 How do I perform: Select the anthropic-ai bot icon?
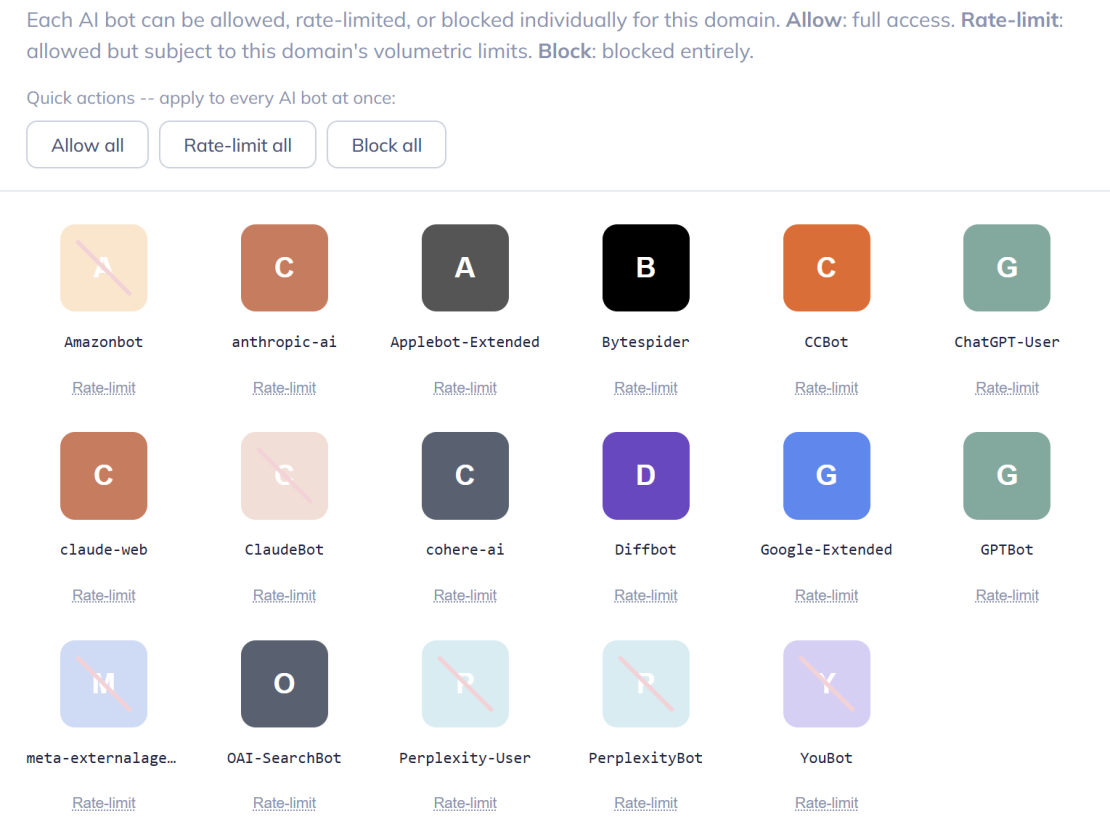click(x=284, y=268)
